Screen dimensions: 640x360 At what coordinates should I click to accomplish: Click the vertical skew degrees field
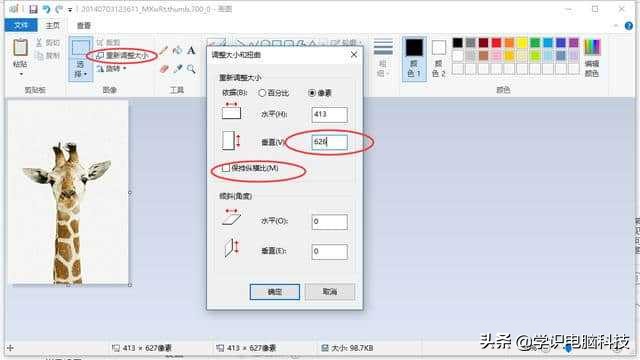click(329, 251)
